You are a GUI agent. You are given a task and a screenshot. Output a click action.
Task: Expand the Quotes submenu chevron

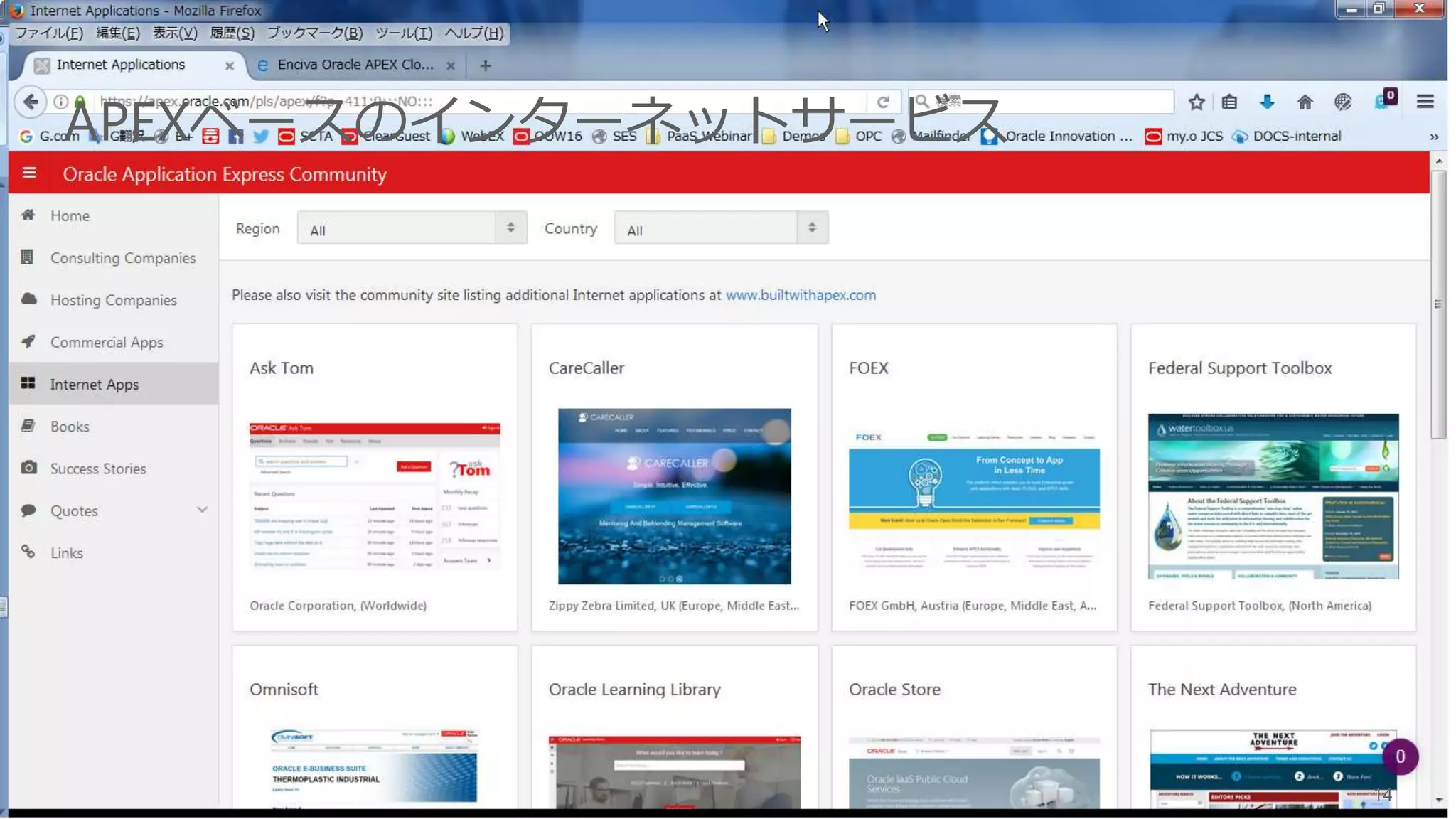[x=202, y=510]
